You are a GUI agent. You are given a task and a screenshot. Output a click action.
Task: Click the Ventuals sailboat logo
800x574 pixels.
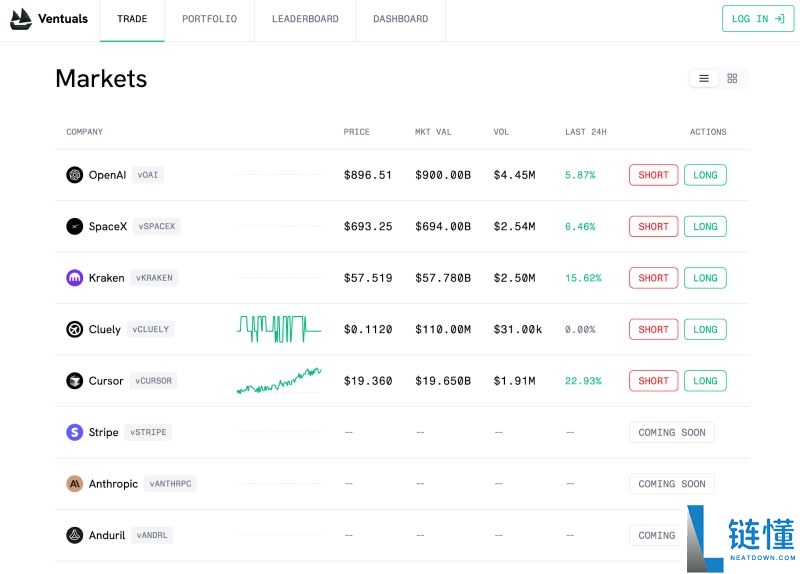(21, 19)
